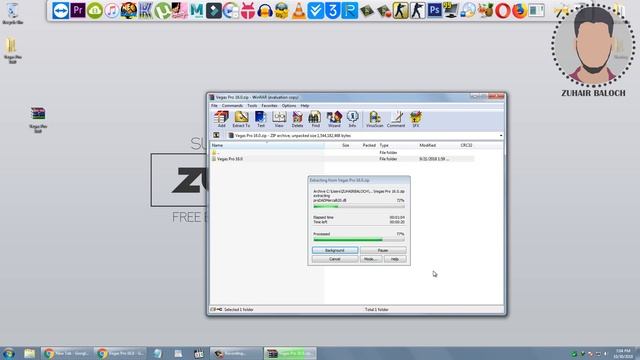This screenshot has width=640, height=360.
Task: Click the Vegas Pro folder desktop icon
Action: click(12, 51)
